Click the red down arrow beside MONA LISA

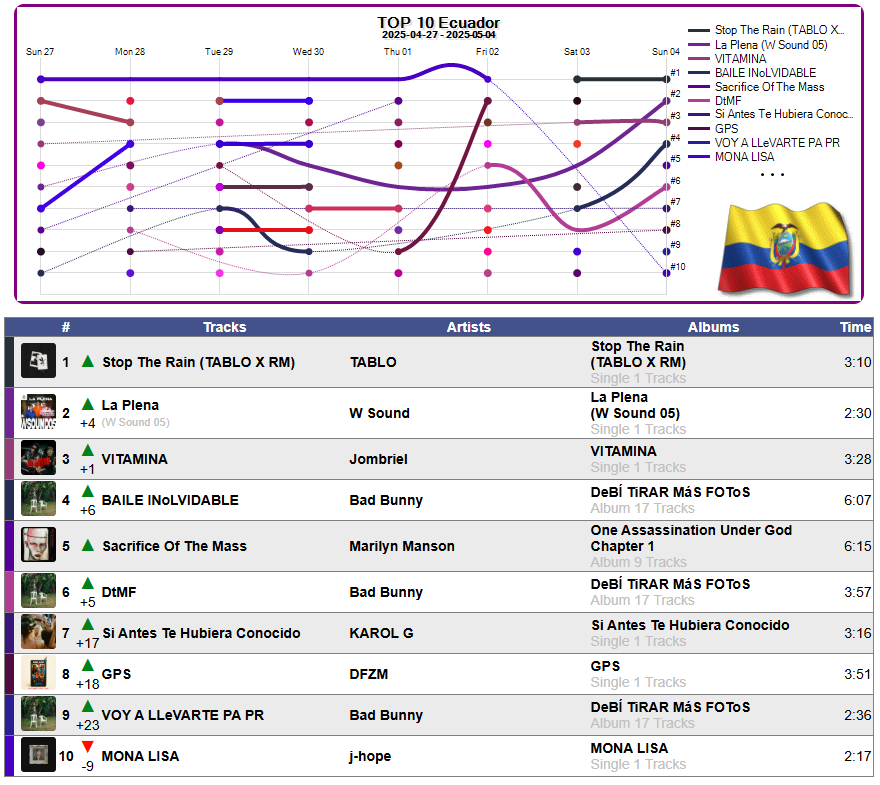point(88,747)
